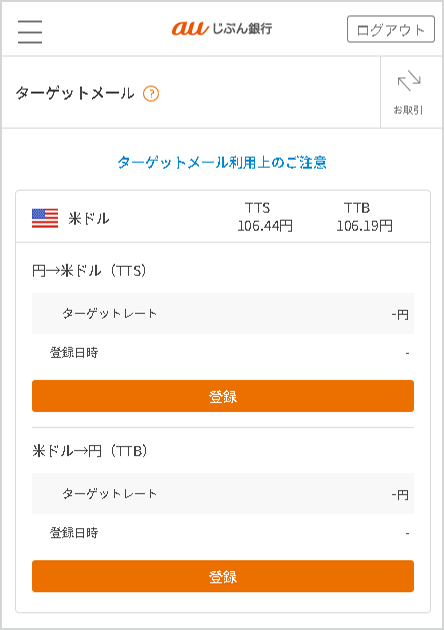Open the hamburger menu icon
The width and height of the screenshot is (444, 630).
pos(30,31)
